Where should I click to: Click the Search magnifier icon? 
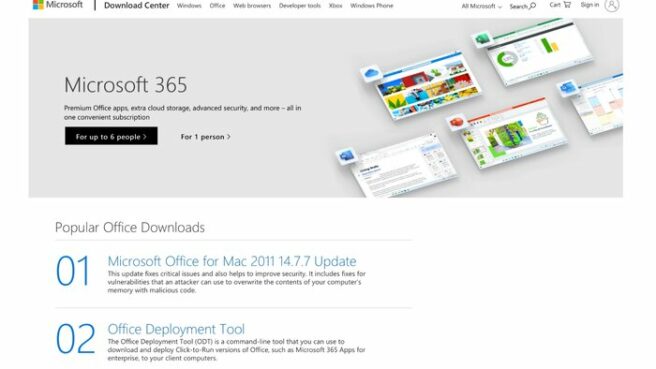point(533,6)
